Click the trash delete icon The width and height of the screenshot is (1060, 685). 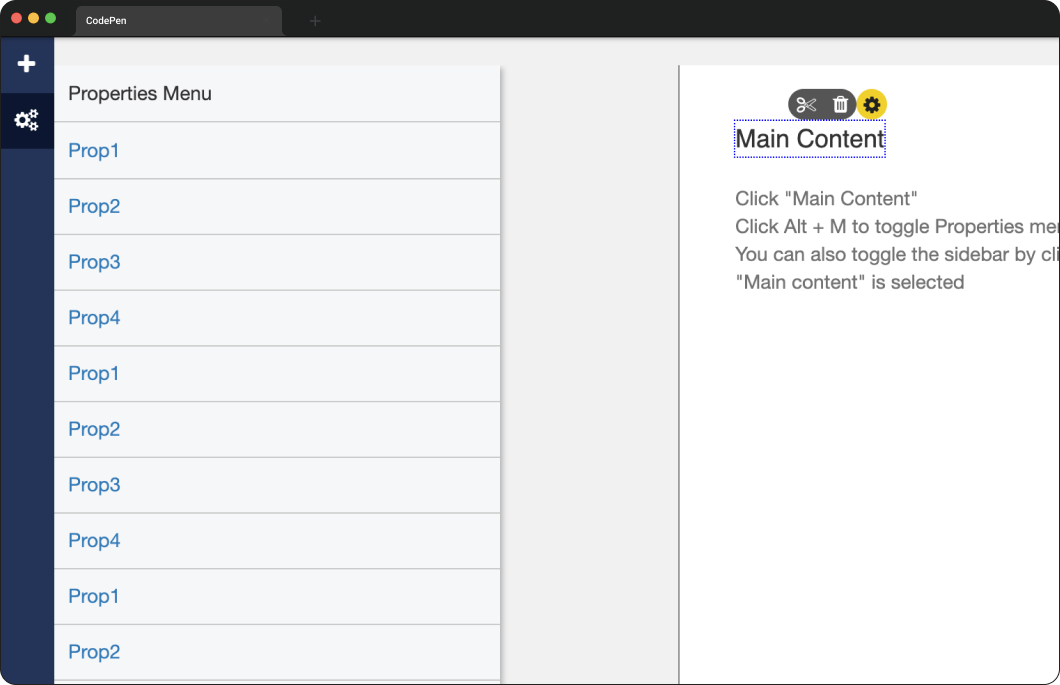[x=840, y=104]
